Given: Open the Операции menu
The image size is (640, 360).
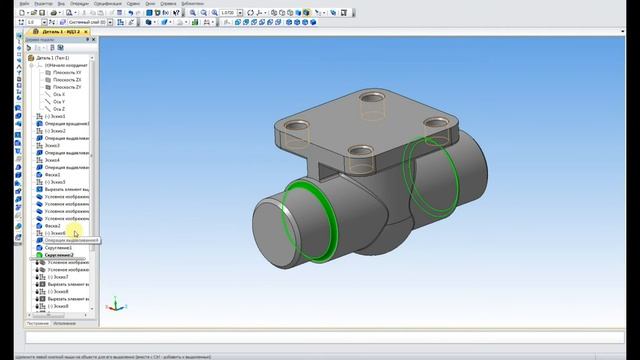Looking at the screenshot, I should tap(79, 4).
